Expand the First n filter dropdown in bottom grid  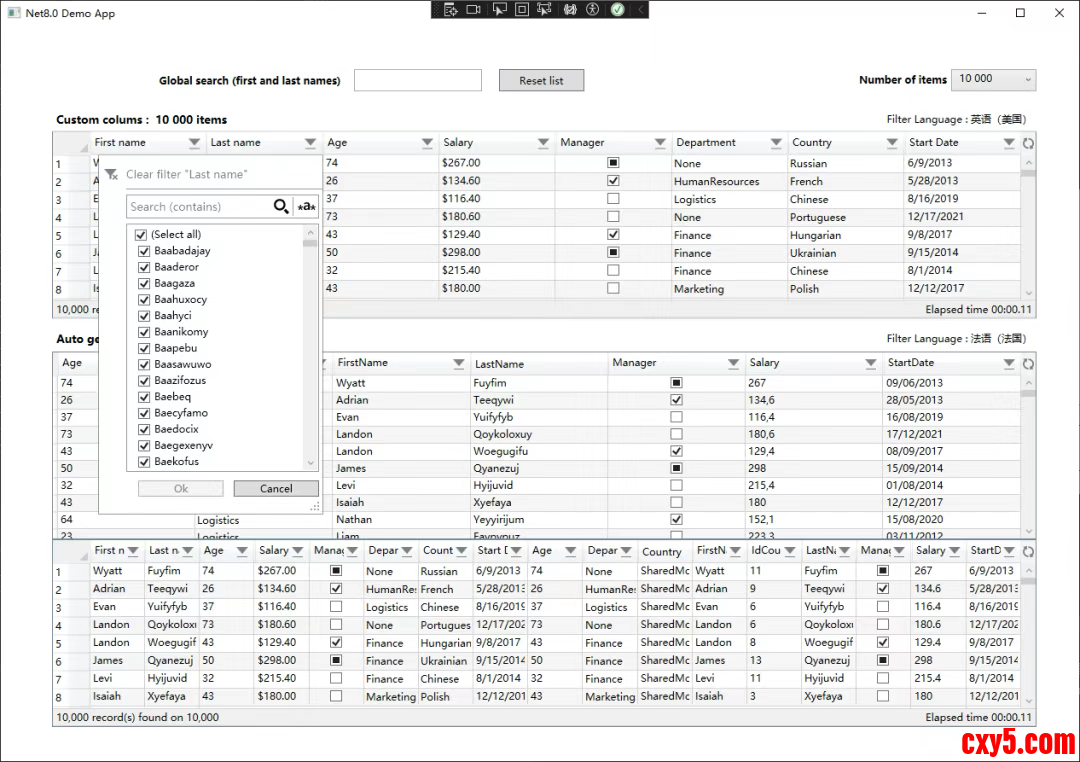click(x=133, y=550)
